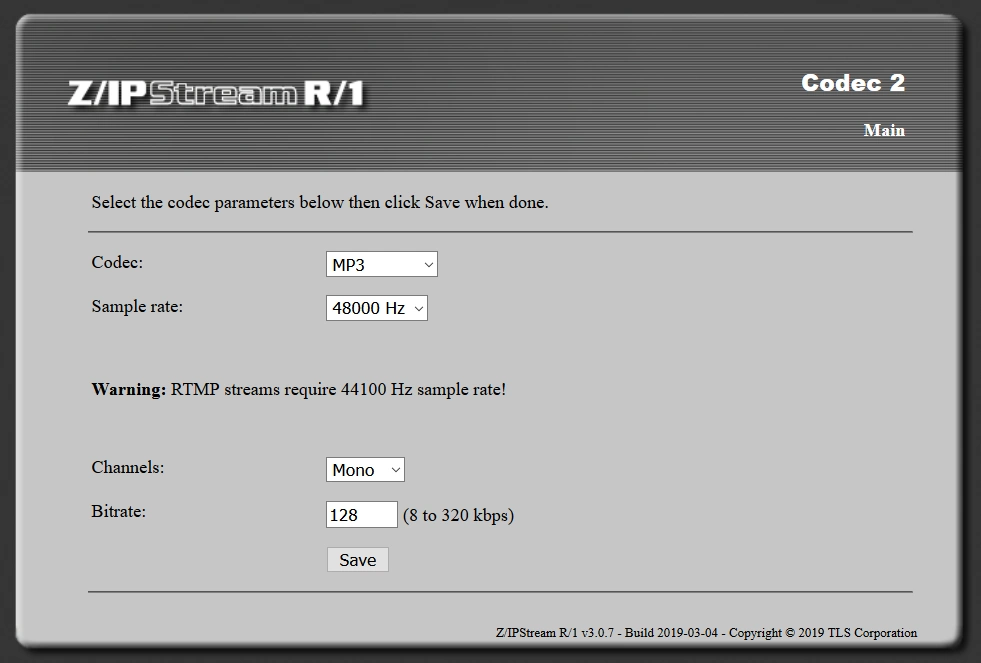
Task: Click the 'Channels:' label
Action: tap(128, 467)
